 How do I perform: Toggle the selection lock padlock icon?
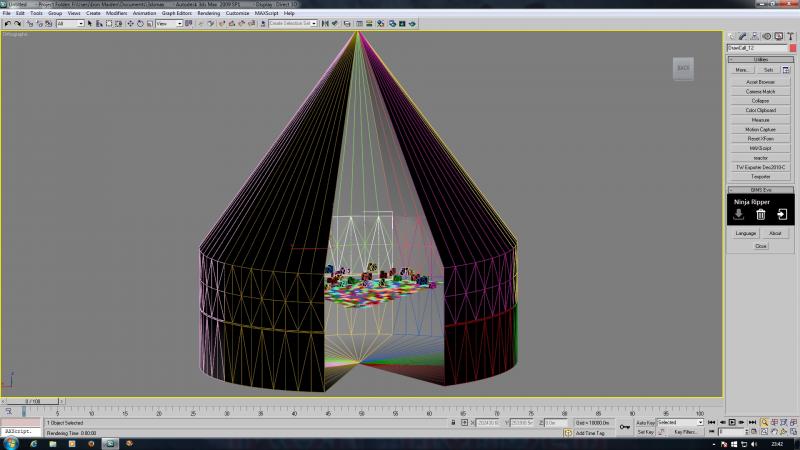(x=453, y=422)
